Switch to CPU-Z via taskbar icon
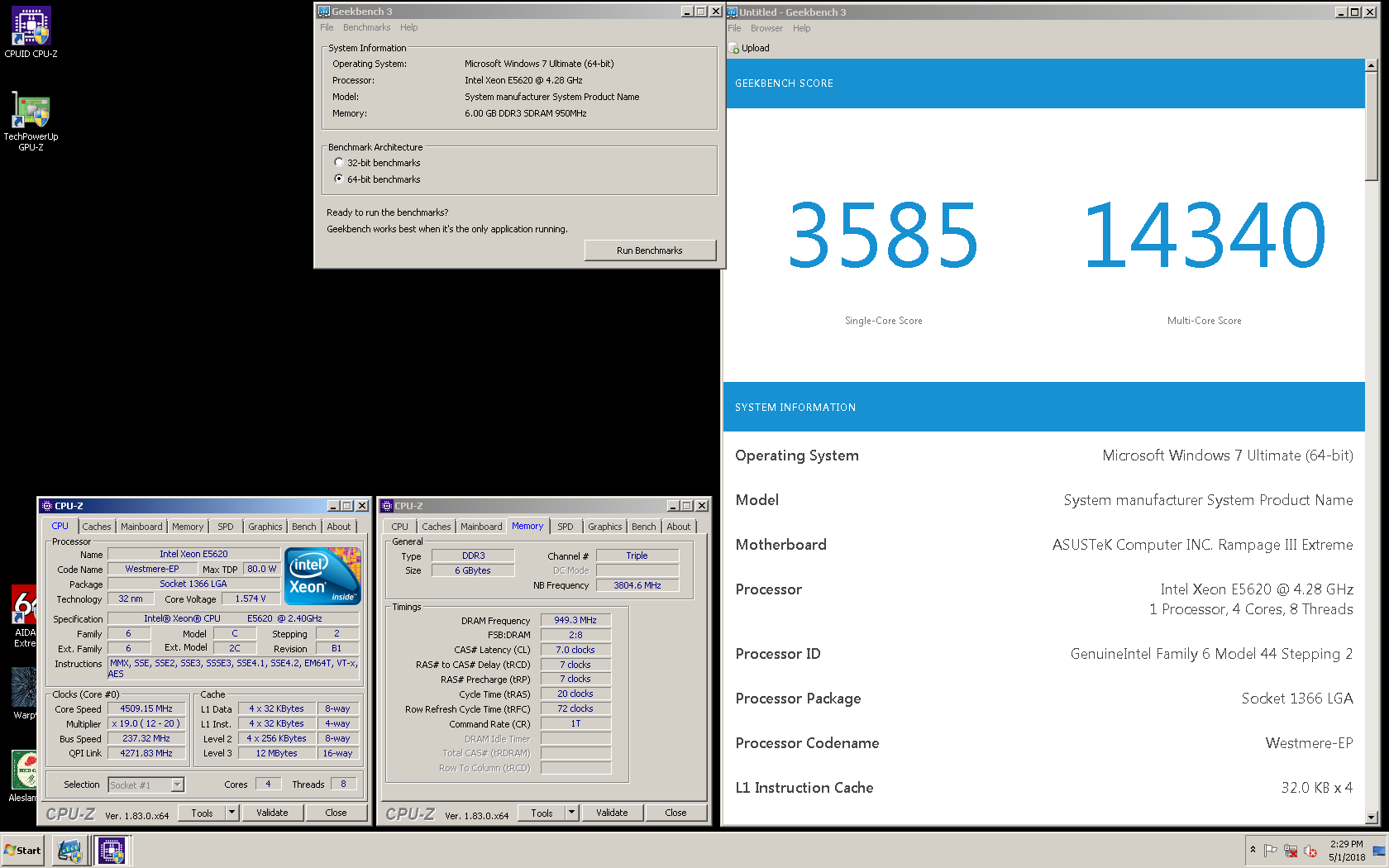 [x=112, y=851]
